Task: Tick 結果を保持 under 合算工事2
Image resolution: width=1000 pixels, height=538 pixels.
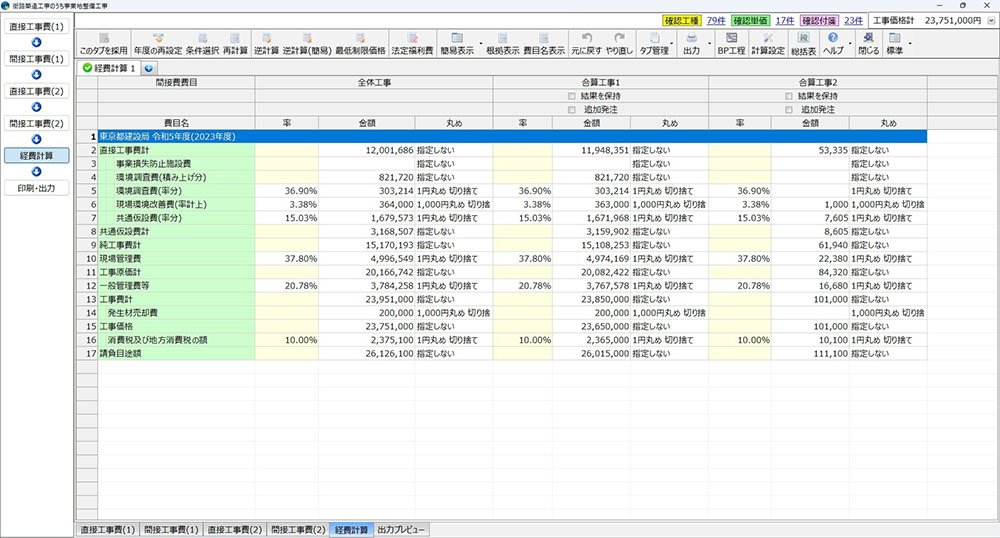Action: click(789, 96)
